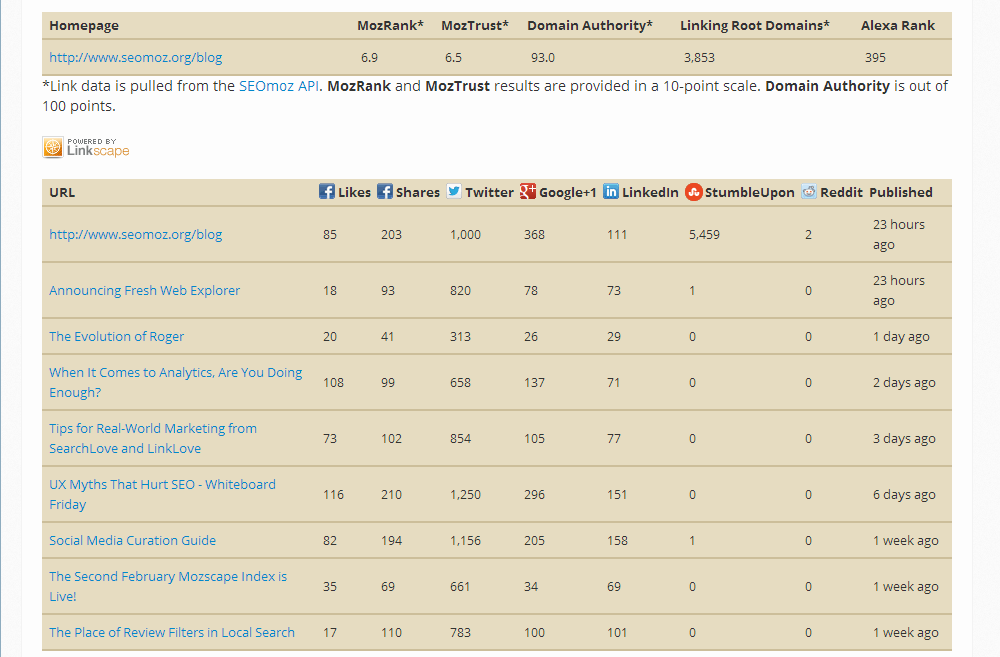Click the Published column header
1000x657 pixels.
click(x=900, y=192)
